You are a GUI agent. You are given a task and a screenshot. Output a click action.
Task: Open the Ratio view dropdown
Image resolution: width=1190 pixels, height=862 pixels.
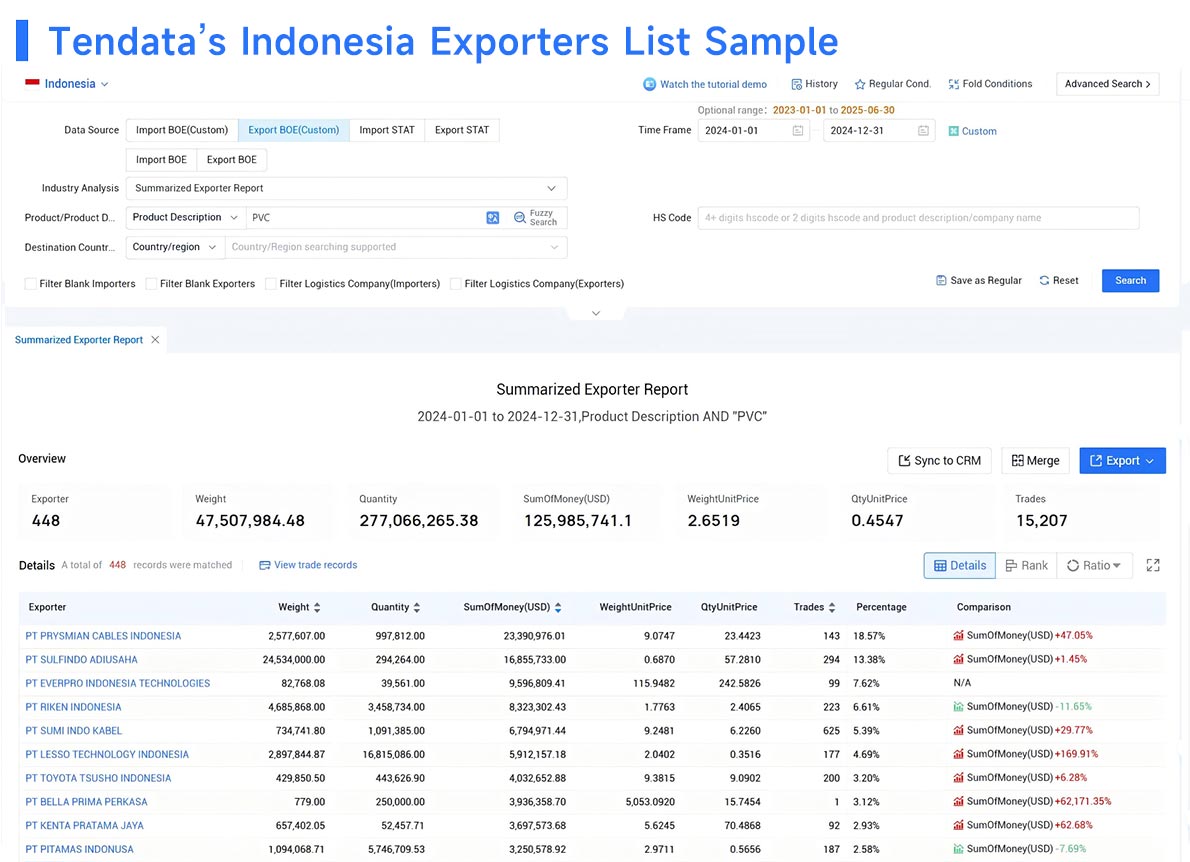coord(1094,565)
